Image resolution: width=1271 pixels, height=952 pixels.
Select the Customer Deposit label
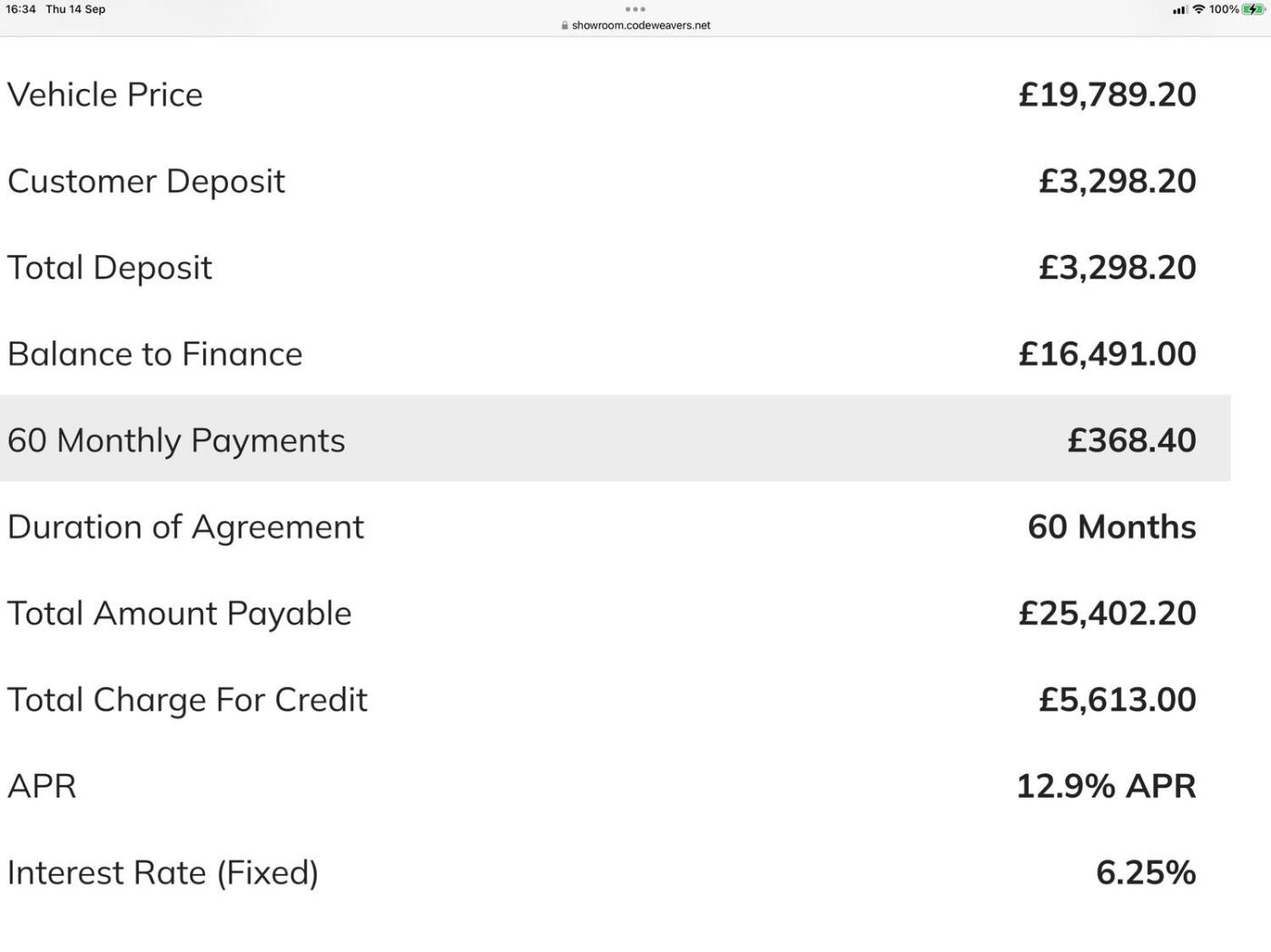point(146,181)
